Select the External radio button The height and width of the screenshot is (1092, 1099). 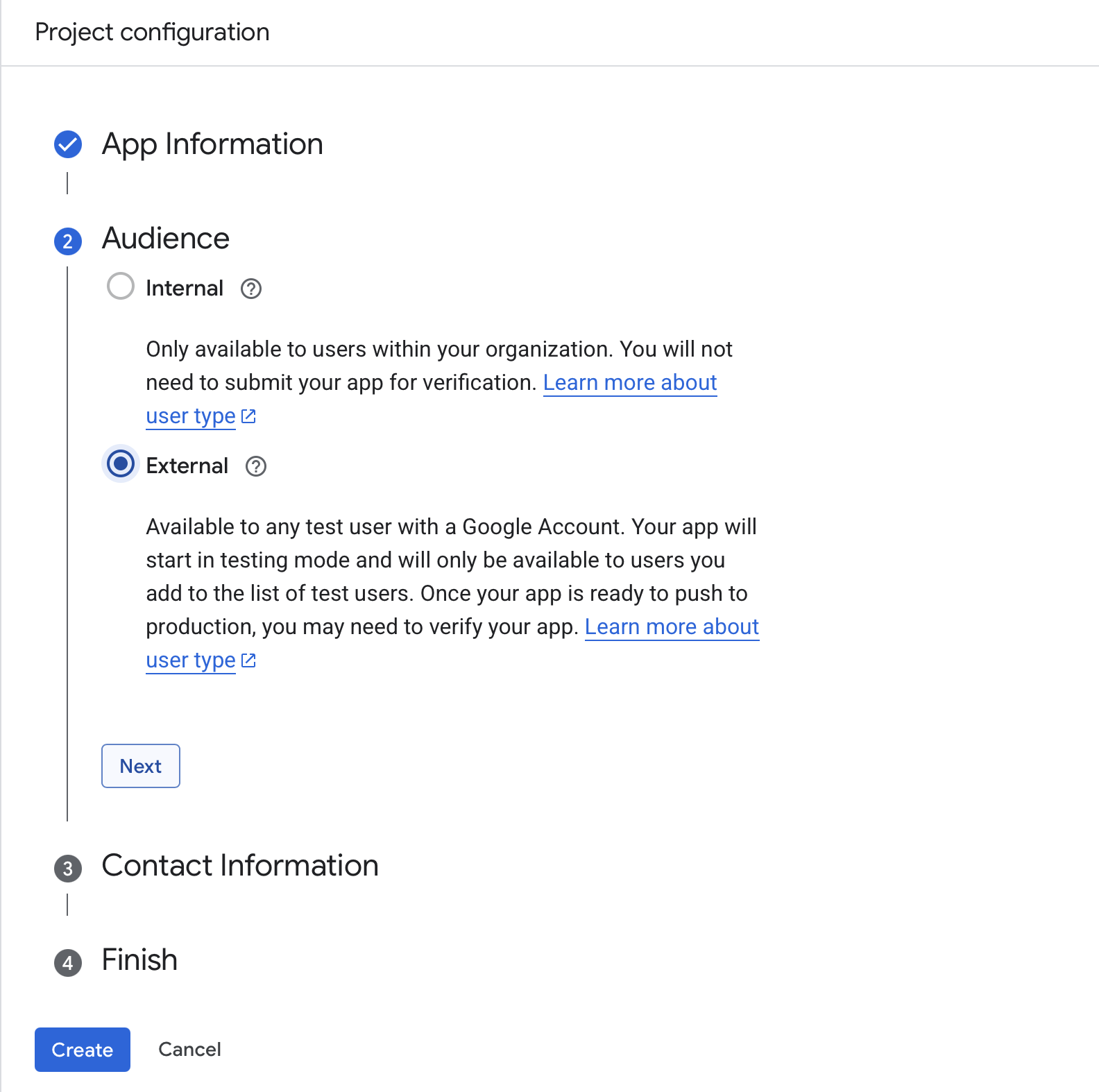coord(121,464)
